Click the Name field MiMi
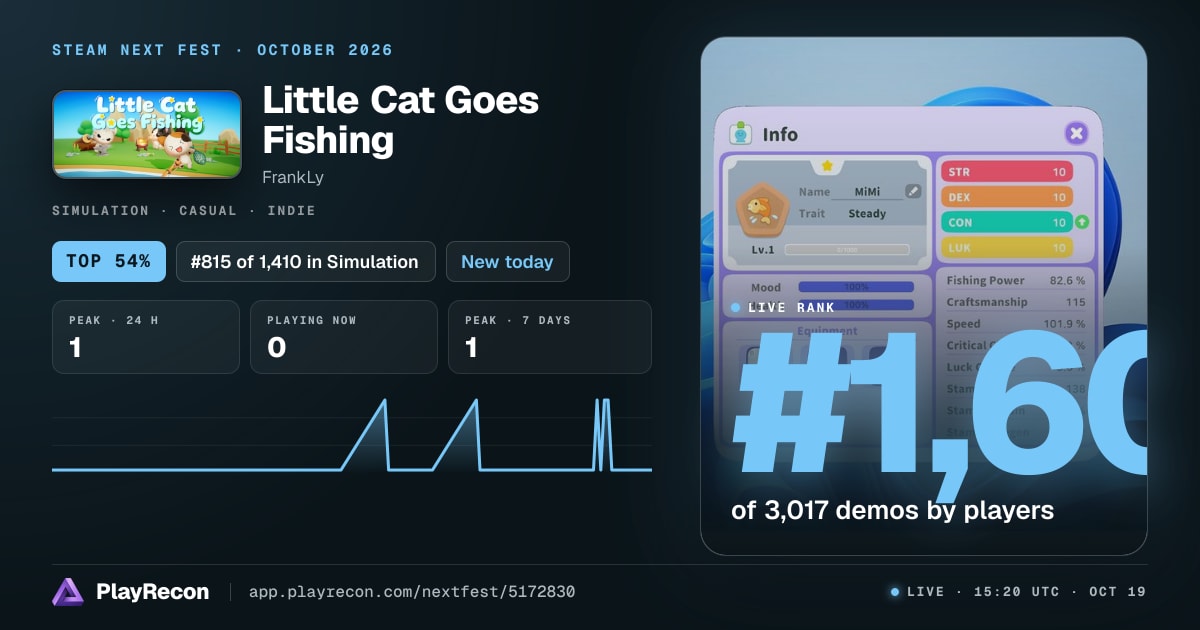 [x=867, y=191]
